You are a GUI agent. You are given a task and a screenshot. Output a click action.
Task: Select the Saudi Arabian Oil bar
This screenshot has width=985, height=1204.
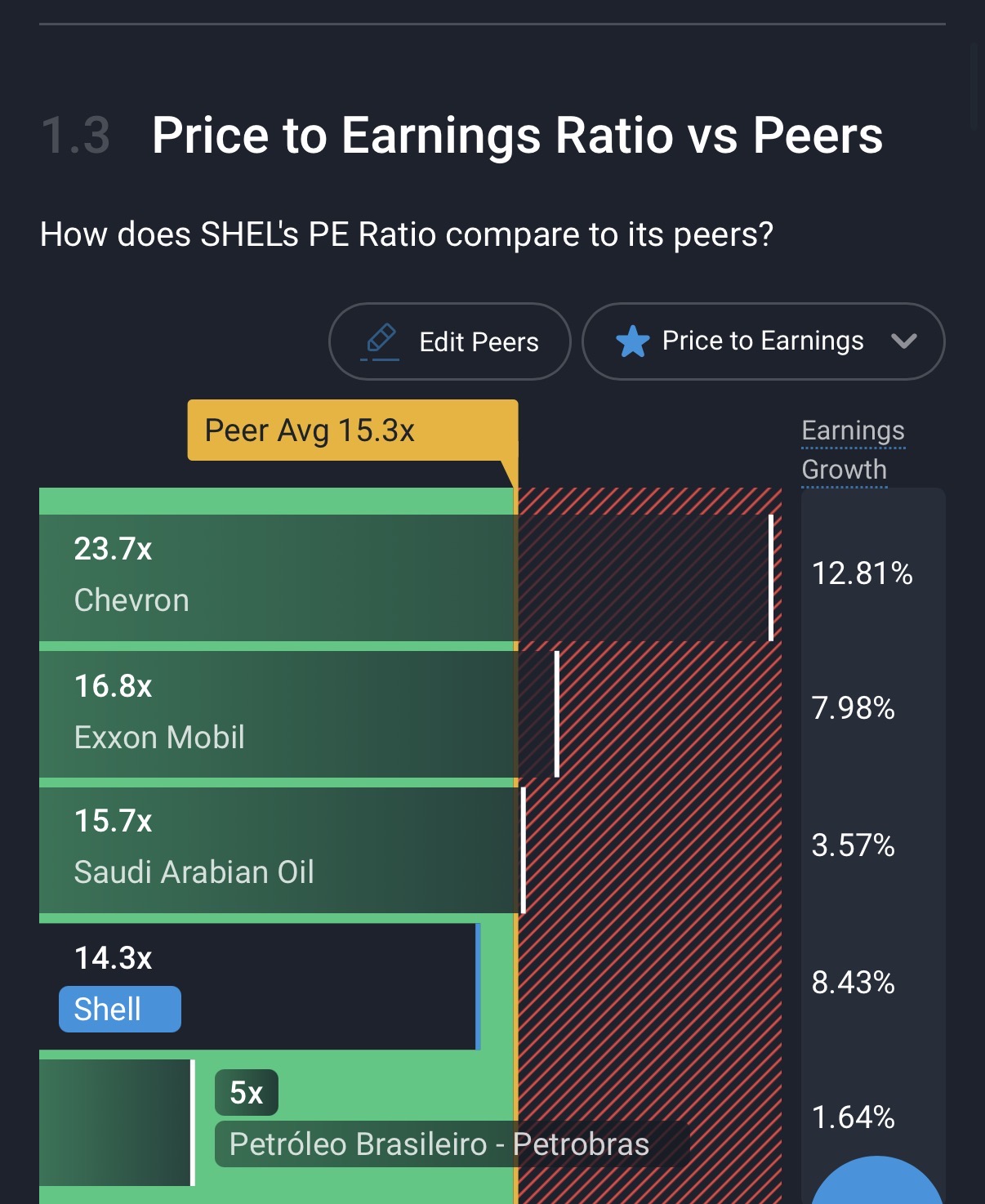(278, 849)
